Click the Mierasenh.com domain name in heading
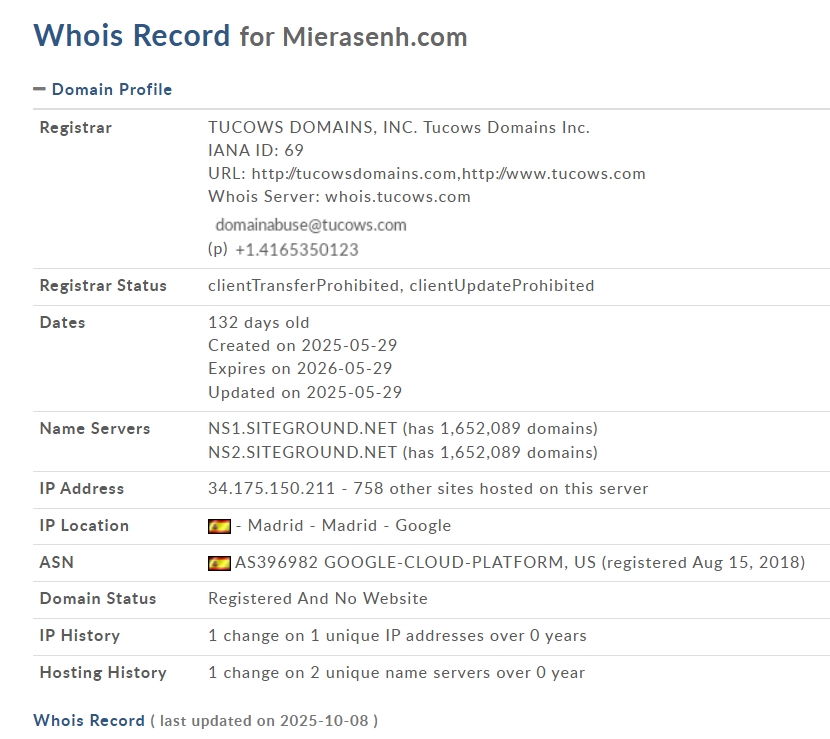 click(x=374, y=37)
